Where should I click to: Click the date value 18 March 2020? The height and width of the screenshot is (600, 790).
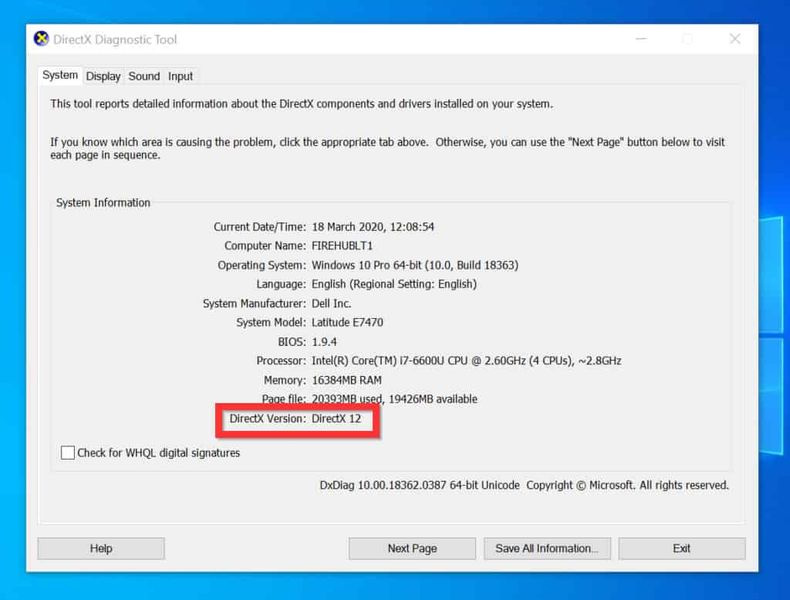click(348, 227)
